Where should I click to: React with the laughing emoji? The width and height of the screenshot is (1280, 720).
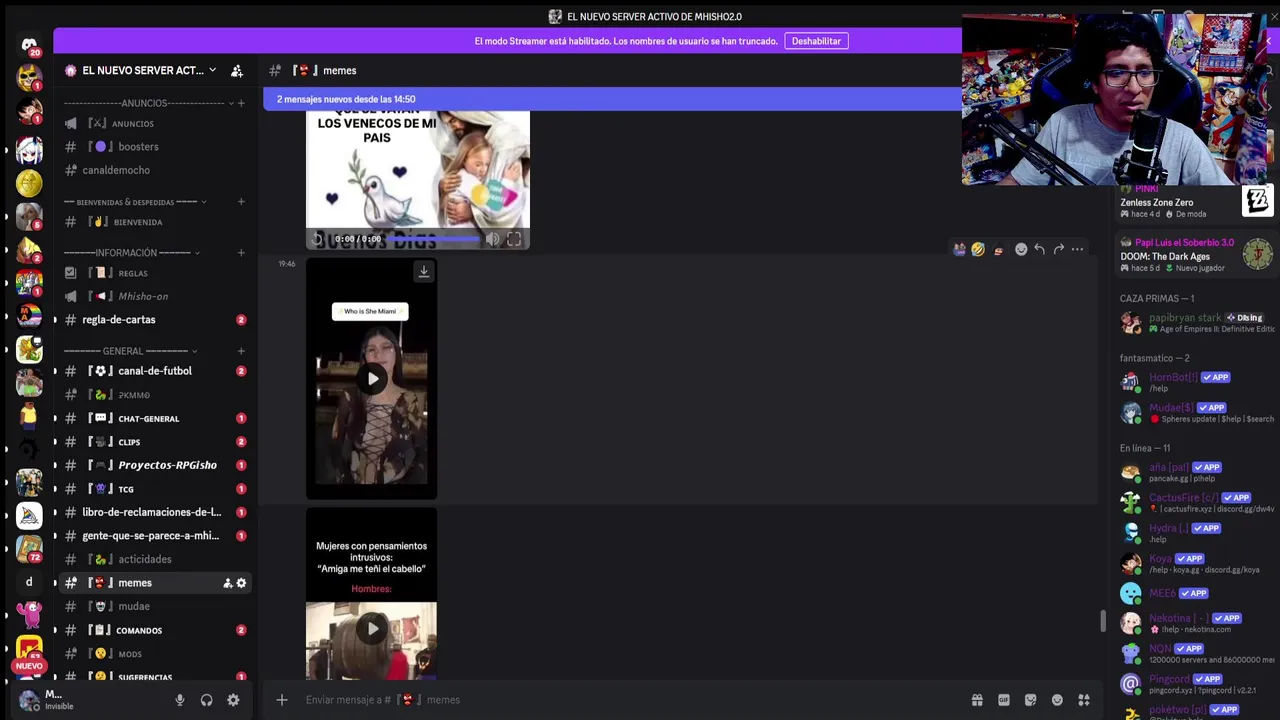[978, 249]
